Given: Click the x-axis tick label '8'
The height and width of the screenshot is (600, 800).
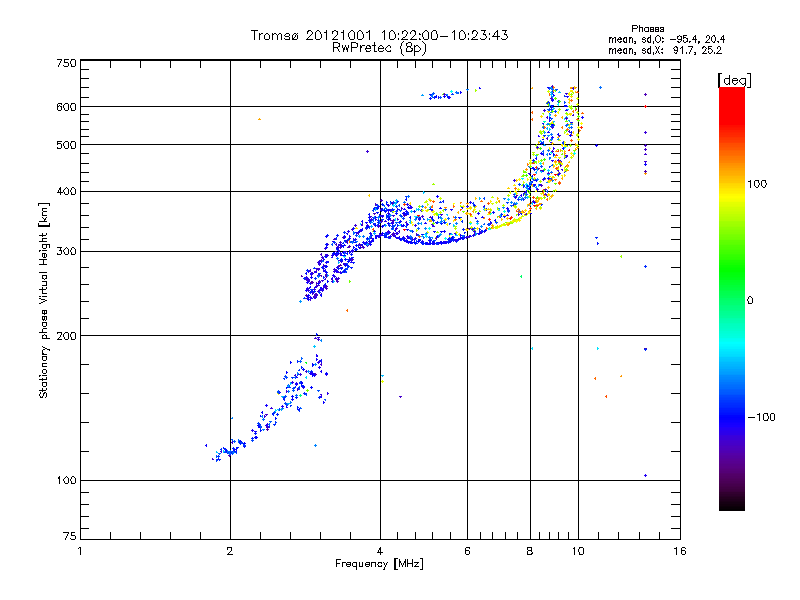Looking at the screenshot, I should pos(530,551).
